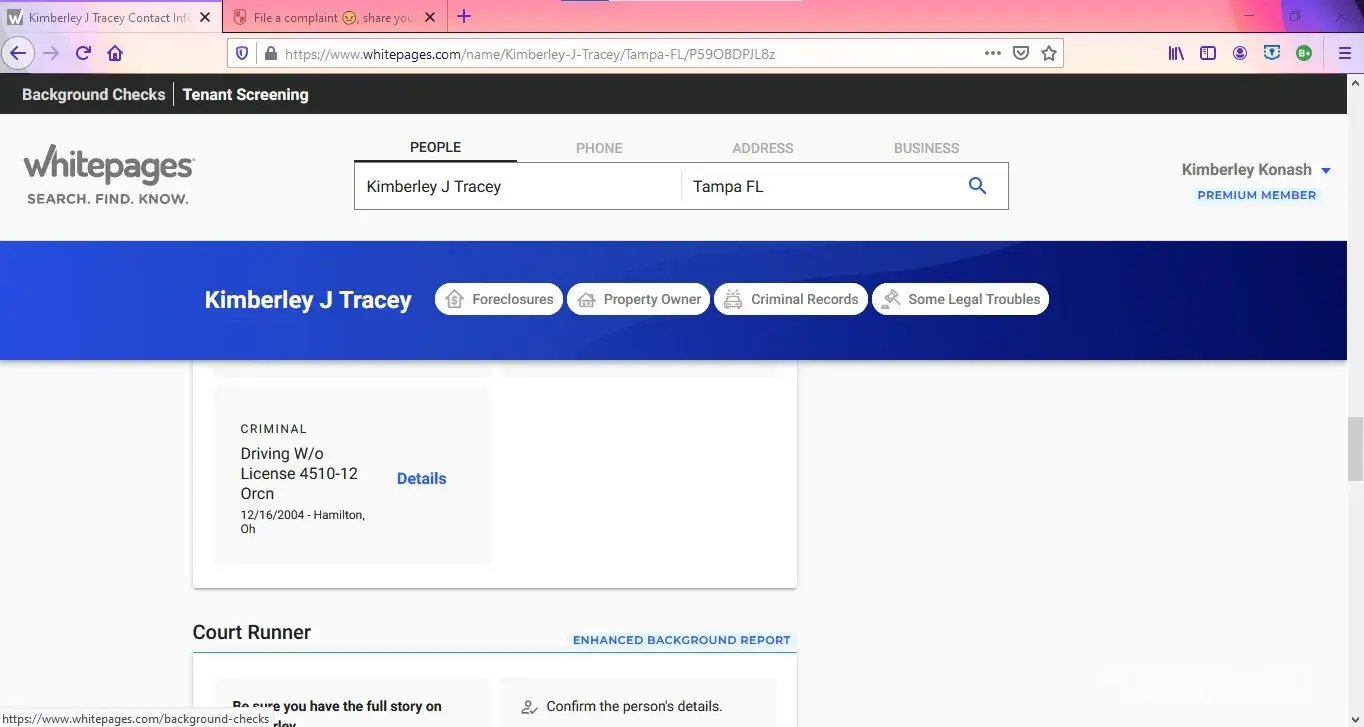The height and width of the screenshot is (727, 1364).
Task: Close the Kimberley J Tracey tab
Action: (205, 18)
